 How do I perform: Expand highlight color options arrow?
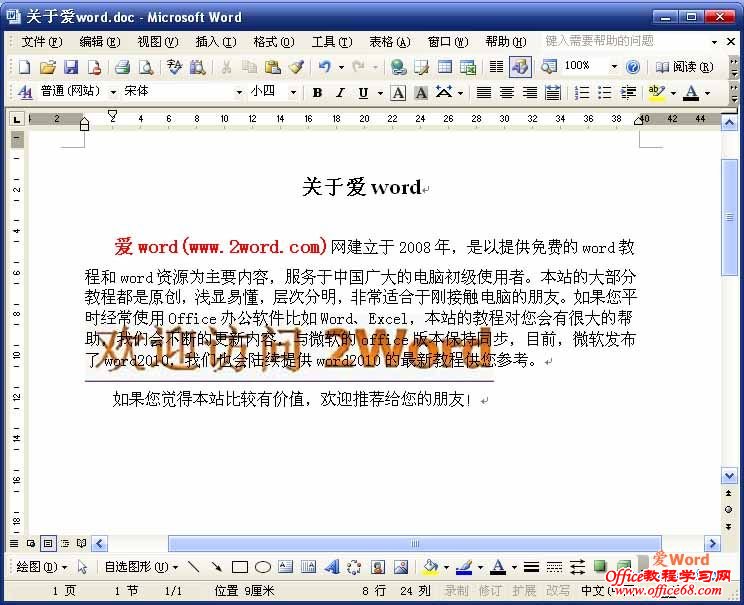673,93
